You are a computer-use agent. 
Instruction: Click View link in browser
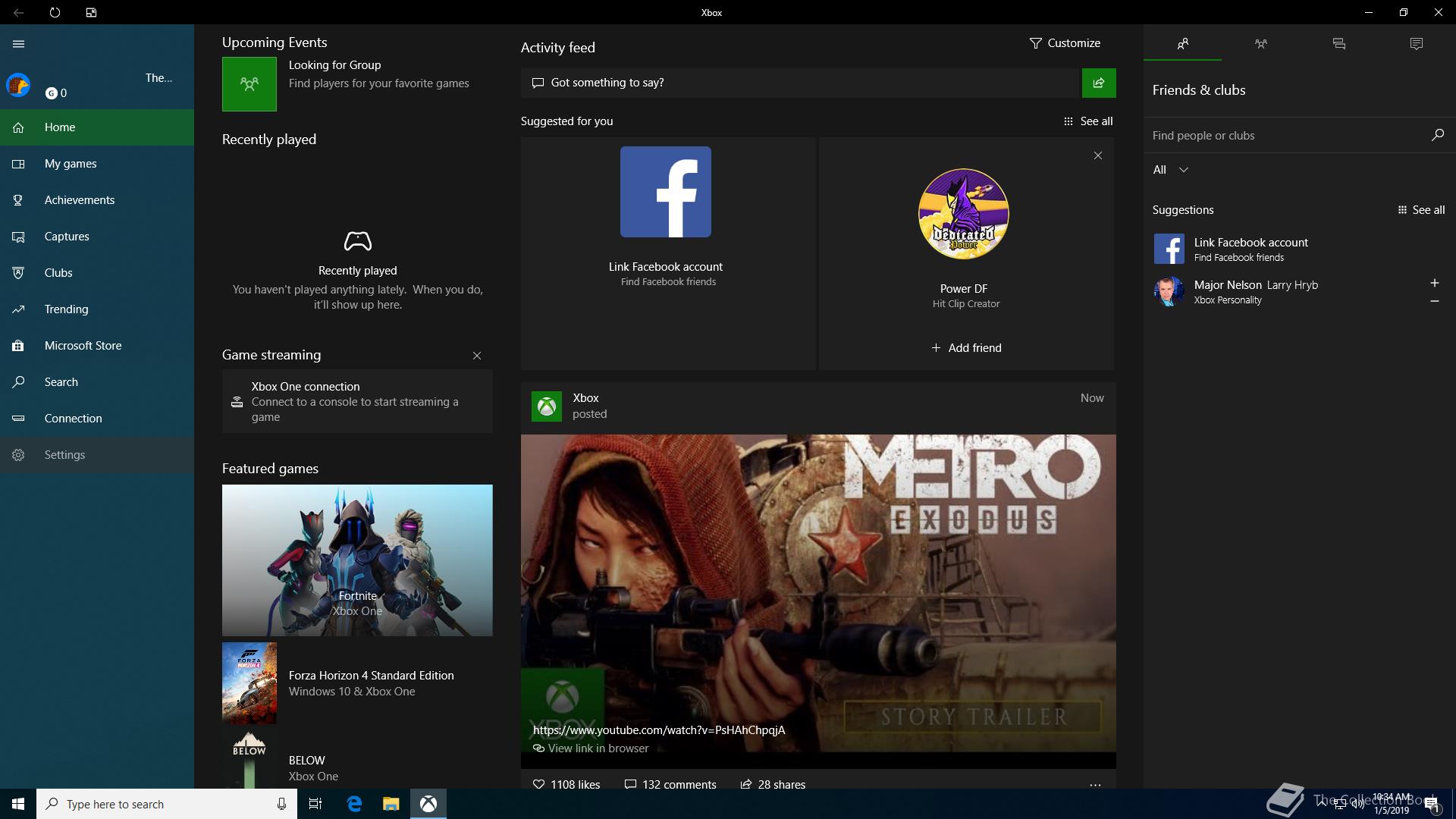(x=598, y=748)
